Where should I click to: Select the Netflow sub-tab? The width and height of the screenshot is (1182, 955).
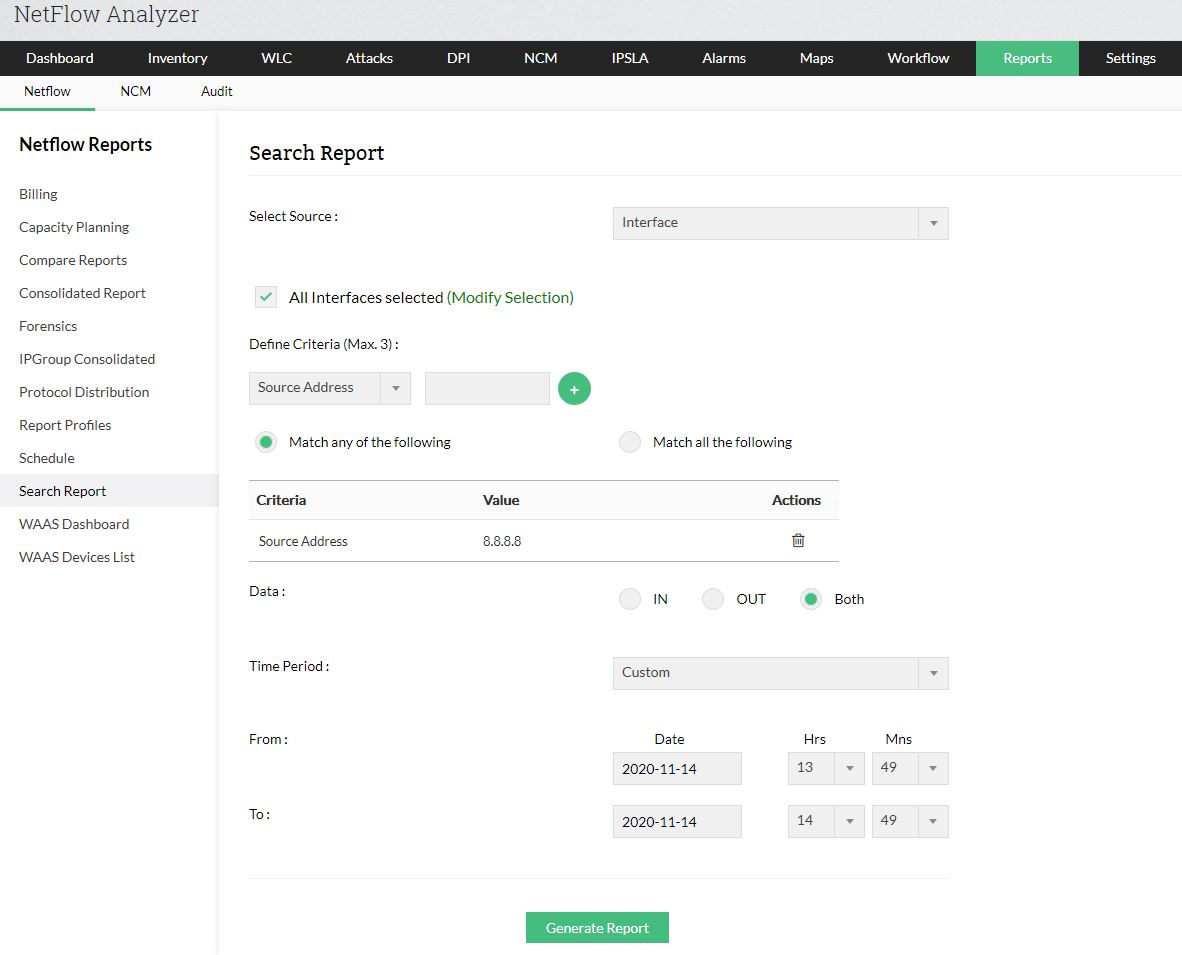[47, 91]
